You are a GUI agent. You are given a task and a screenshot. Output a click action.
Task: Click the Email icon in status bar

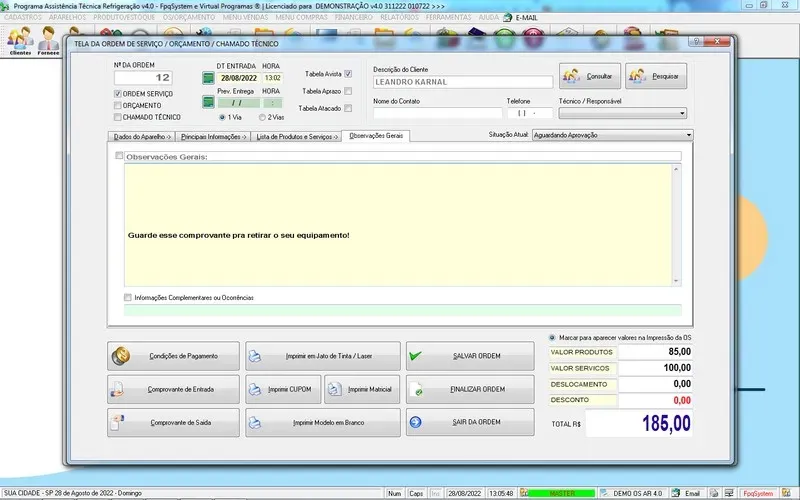(x=686, y=493)
